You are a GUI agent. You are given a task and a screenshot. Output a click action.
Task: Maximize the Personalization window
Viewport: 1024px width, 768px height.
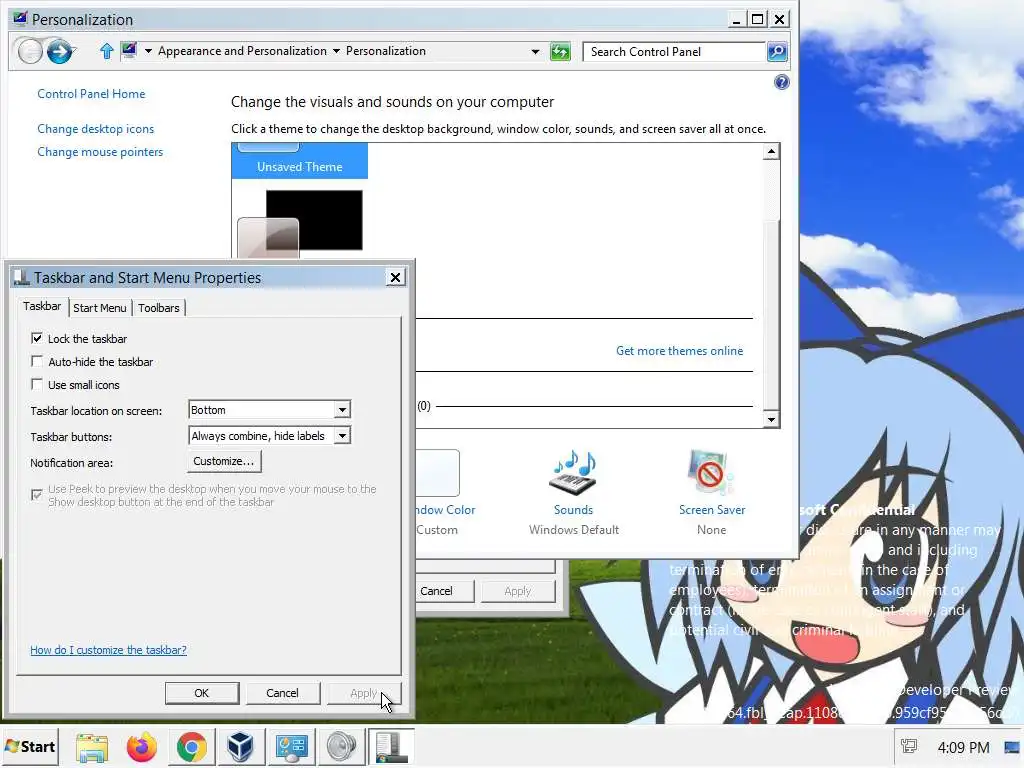tap(757, 20)
